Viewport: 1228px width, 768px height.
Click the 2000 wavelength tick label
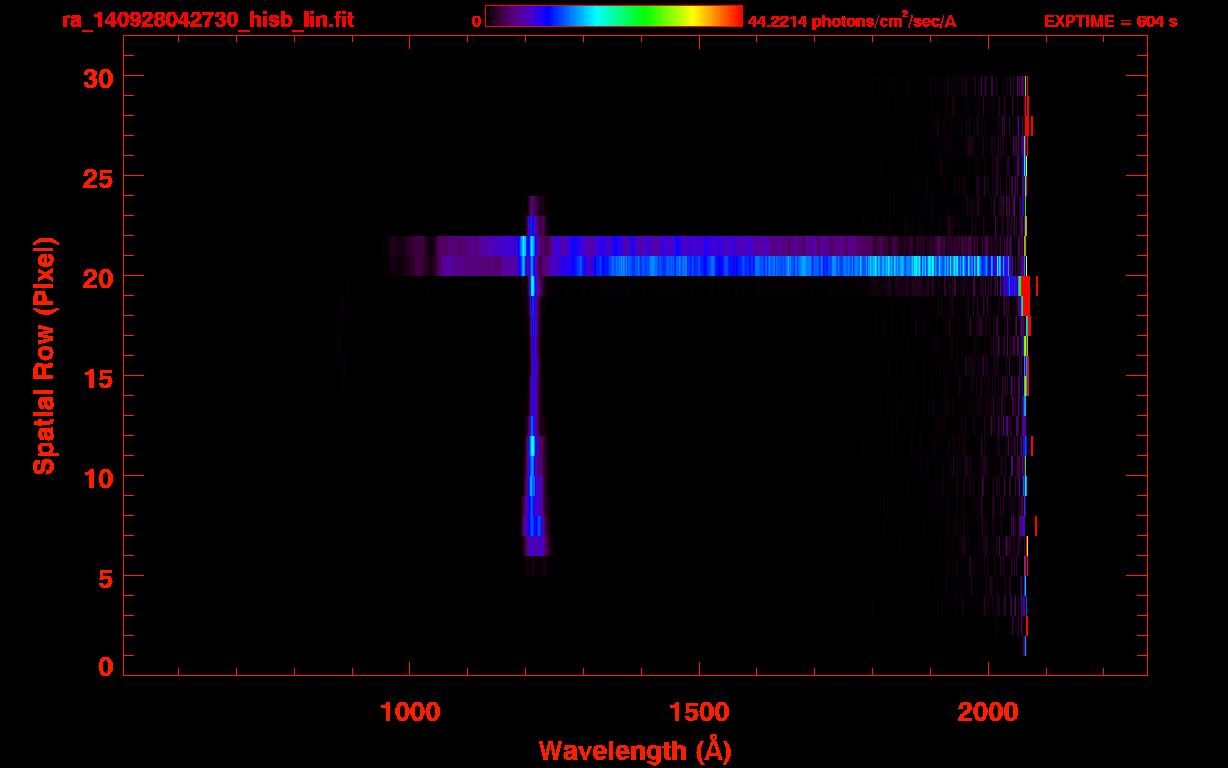(x=988, y=711)
